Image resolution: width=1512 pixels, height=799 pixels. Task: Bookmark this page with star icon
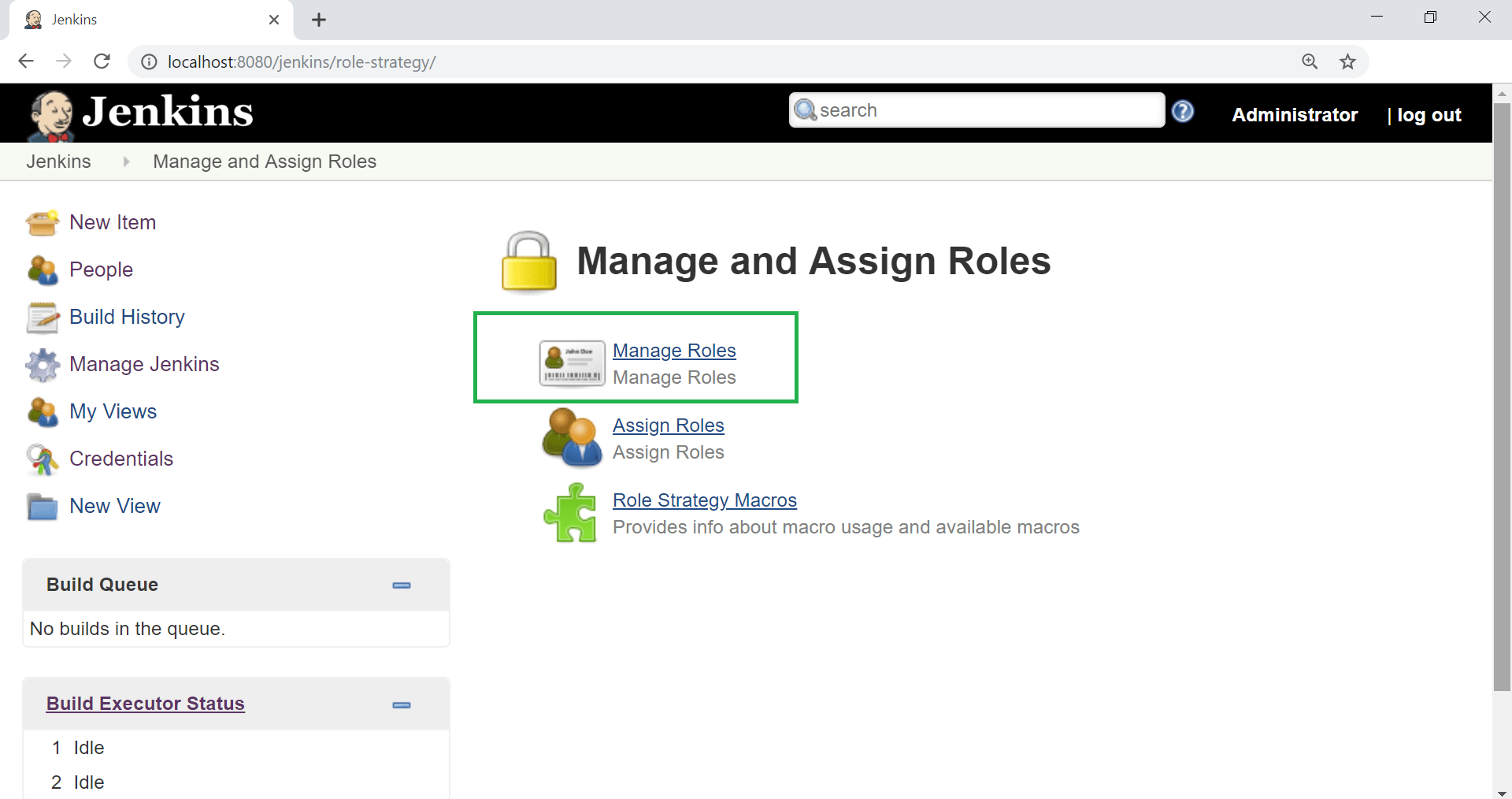[1347, 61]
